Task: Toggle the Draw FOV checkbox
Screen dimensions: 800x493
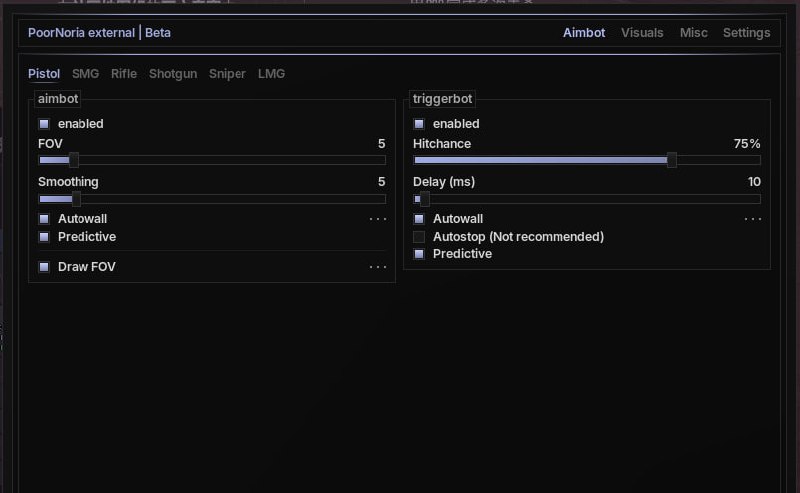Action: 44,267
